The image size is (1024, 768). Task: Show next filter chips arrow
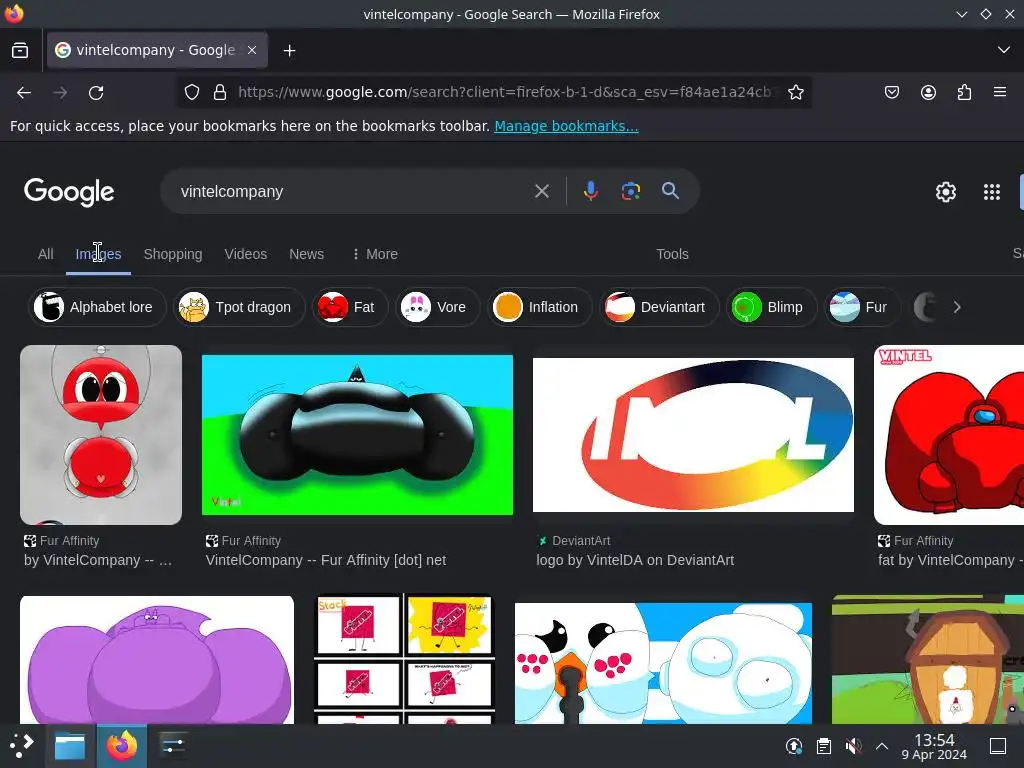957,307
